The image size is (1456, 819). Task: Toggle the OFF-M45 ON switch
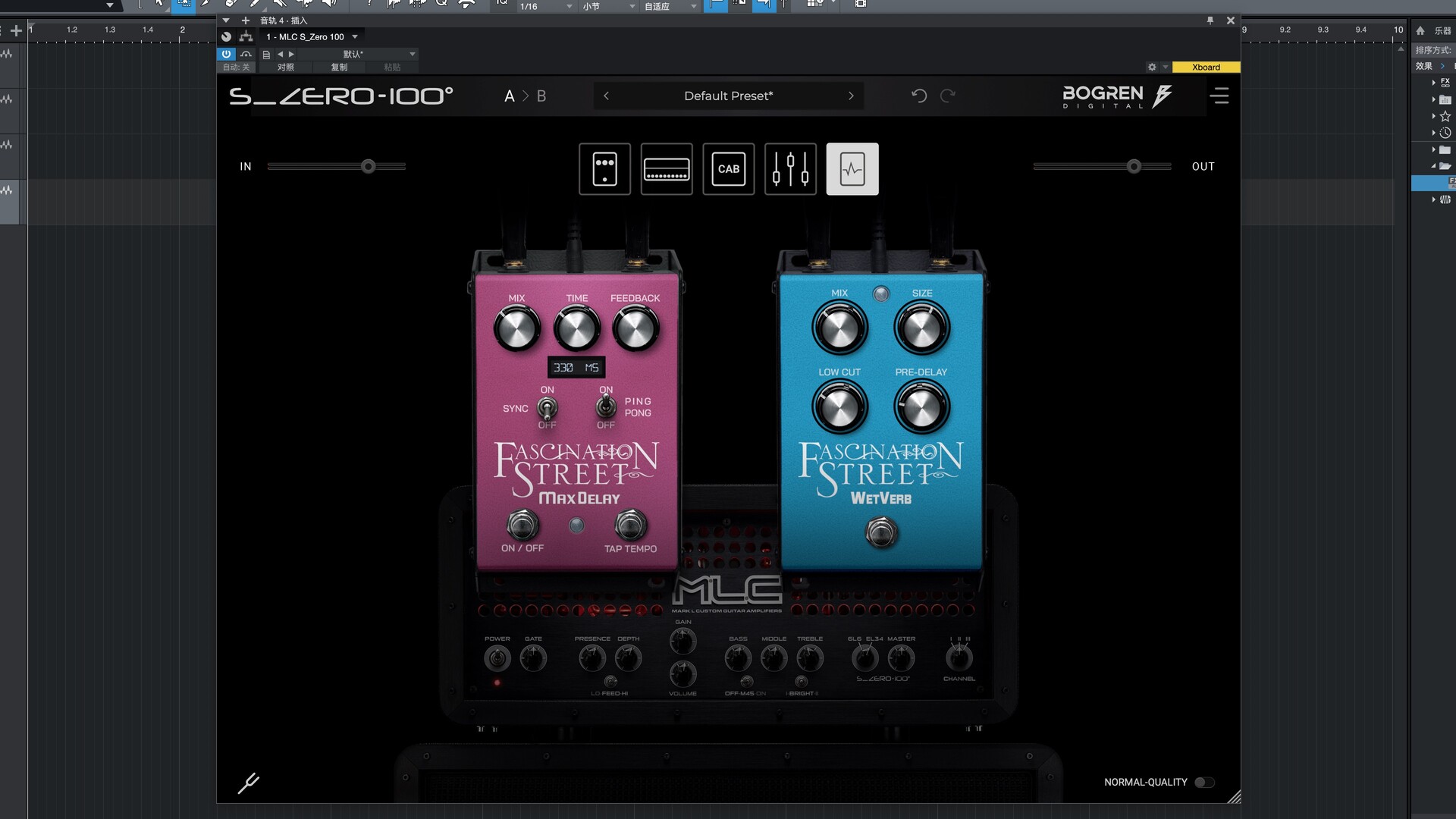point(746,681)
